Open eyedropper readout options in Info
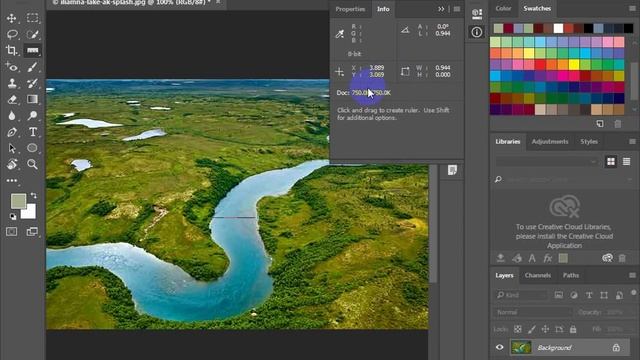The image size is (640, 360). click(x=340, y=34)
